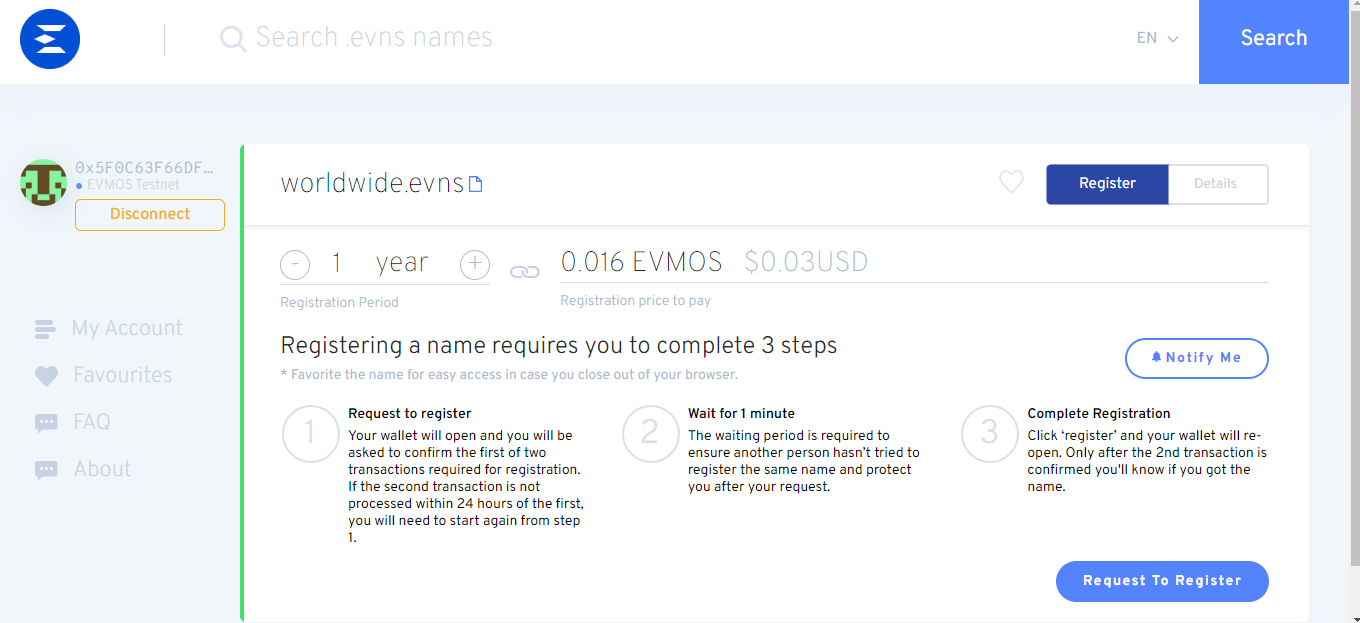Increase registration period with plus button
Viewport: 1360px width, 623px height.
point(475,265)
